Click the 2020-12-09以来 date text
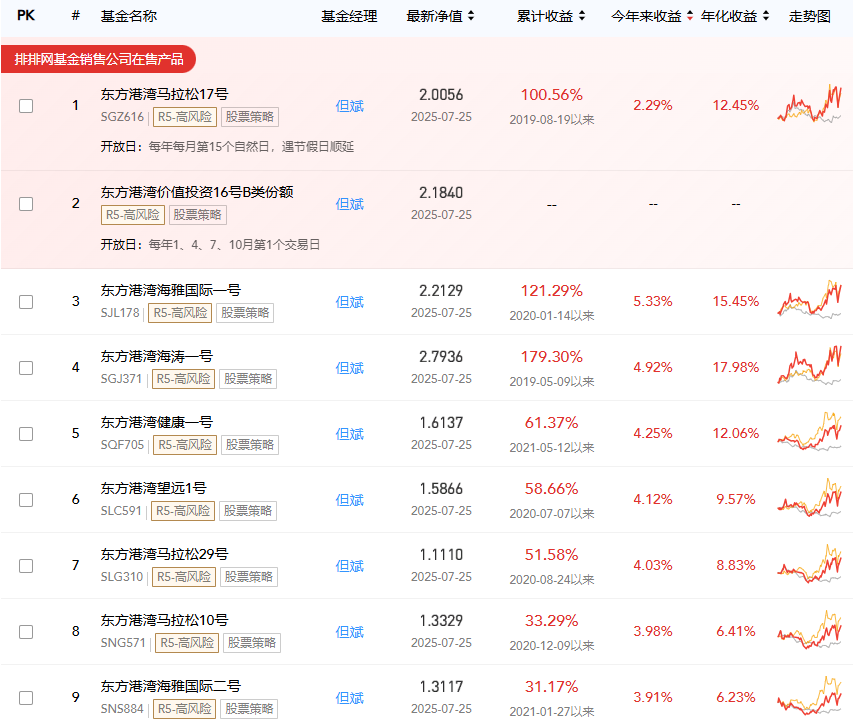853x725 pixels. (552, 646)
